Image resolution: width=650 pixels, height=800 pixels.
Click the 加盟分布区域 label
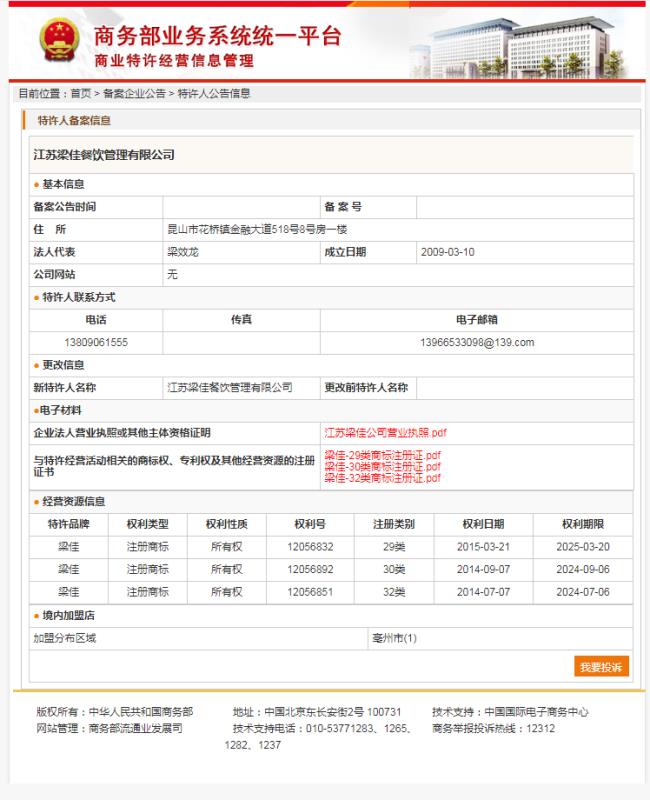(65, 638)
